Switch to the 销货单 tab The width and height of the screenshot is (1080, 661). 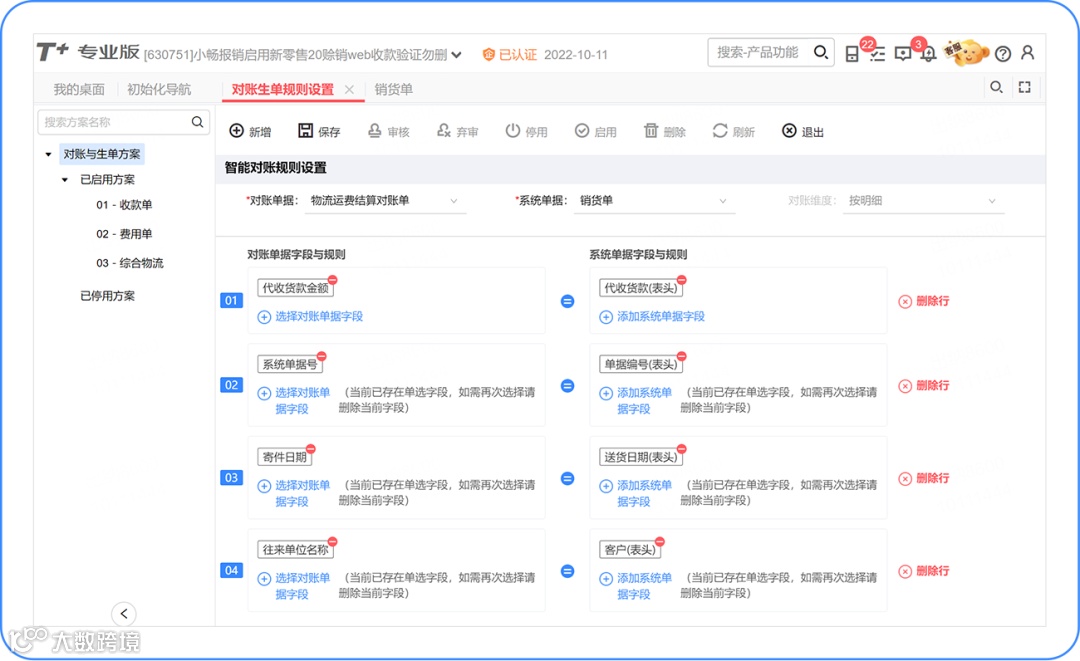click(394, 89)
